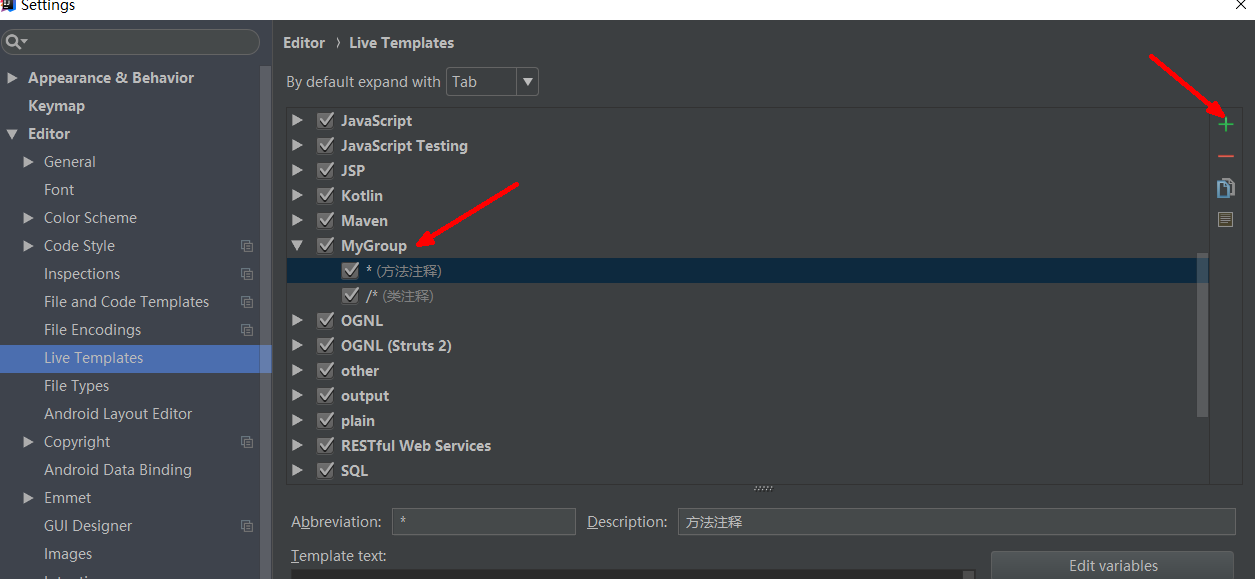This screenshot has height=579, width=1255.
Task: Open the 'By default expand with' Tab dropdown
Action: click(492, 82)
